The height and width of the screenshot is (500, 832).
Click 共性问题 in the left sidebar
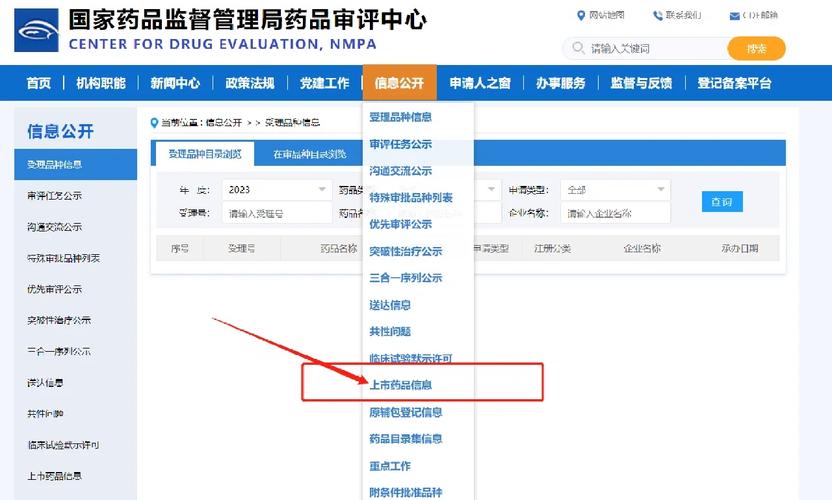45,414
